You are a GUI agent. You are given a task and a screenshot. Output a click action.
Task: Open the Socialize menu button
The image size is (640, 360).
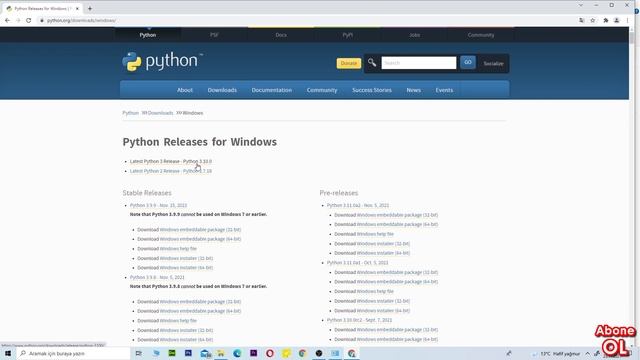(x=493, y=63)
